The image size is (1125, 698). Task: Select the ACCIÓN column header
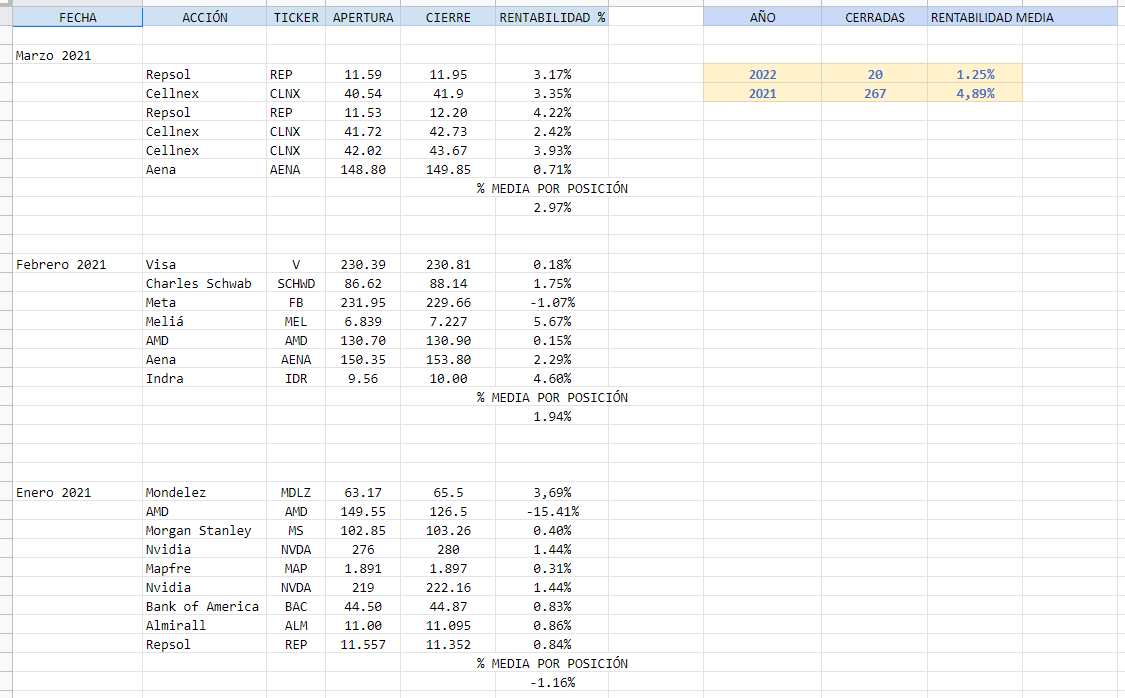[204, 17]
